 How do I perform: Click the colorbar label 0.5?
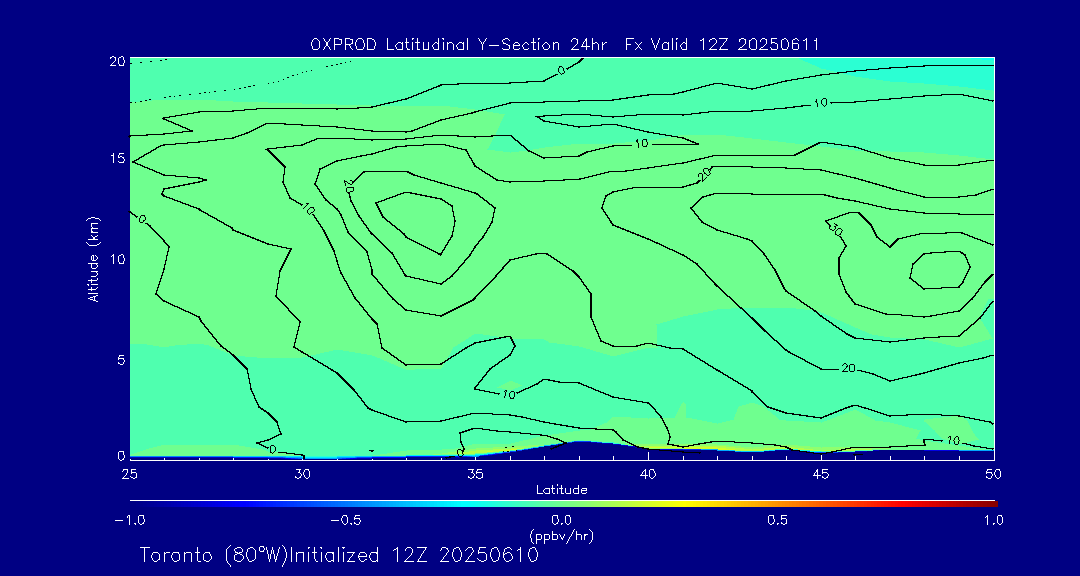(x=778, y=521)
